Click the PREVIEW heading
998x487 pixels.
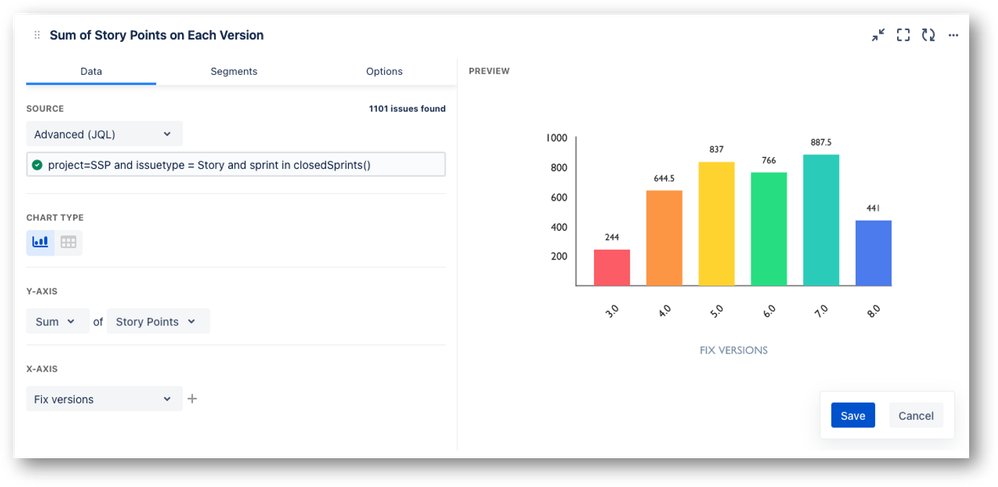pyautogui.click(x=489, y=71)
